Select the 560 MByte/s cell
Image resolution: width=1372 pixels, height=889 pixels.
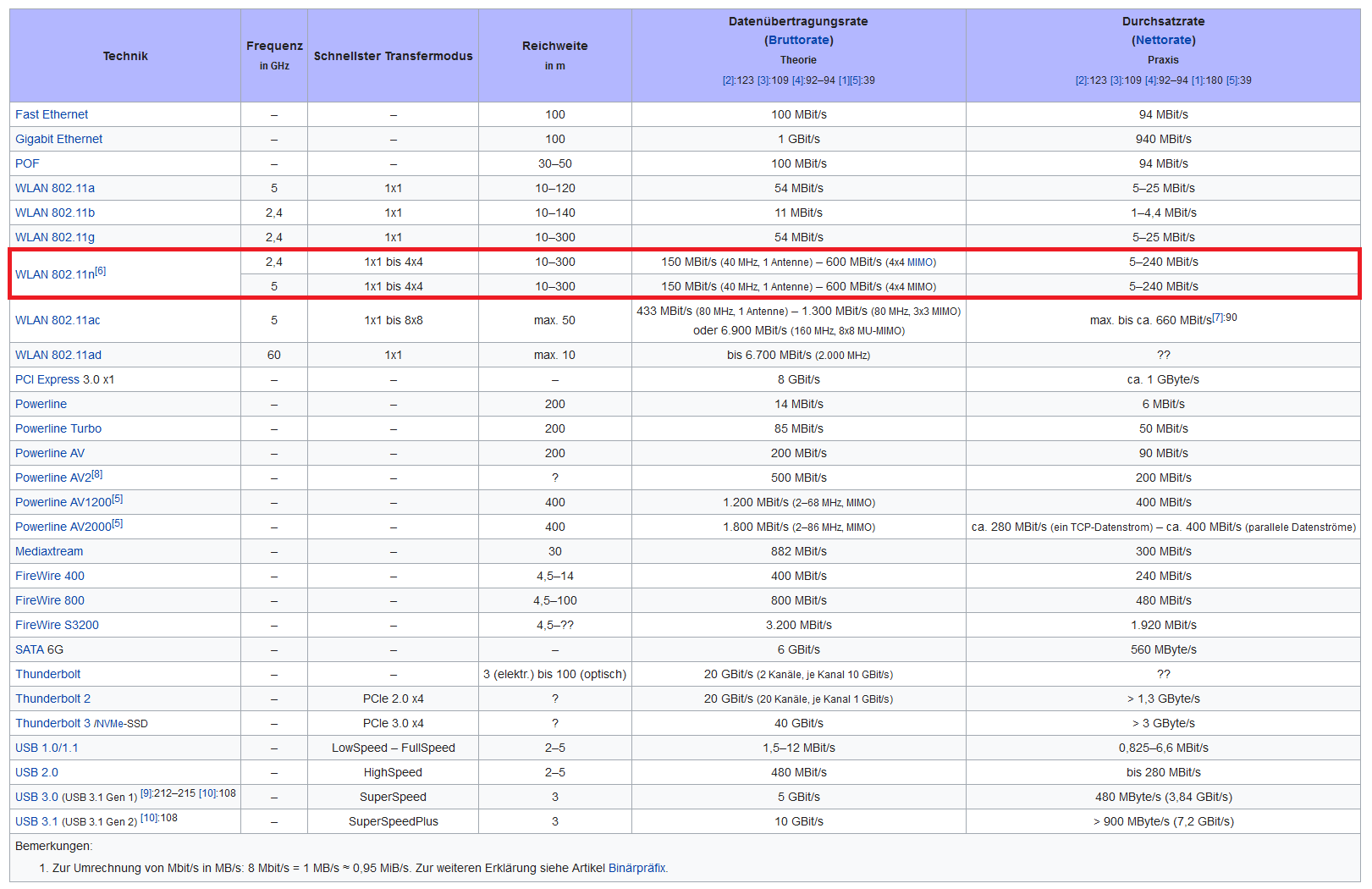click(x=1164, y=649)
